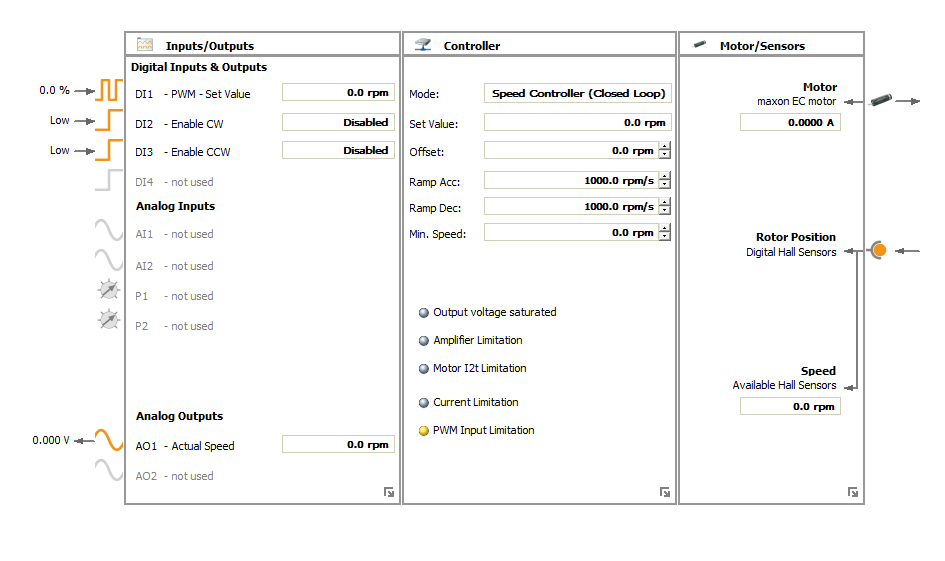Click the DI2 Enable CW Disabled field
The height and width of the screenshot is (561, 945).
point(338,122)
